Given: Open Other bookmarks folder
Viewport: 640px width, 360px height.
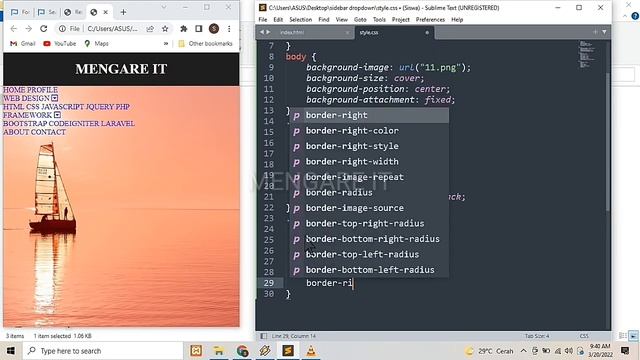Looking at the screenshot, I should point(205,43).
